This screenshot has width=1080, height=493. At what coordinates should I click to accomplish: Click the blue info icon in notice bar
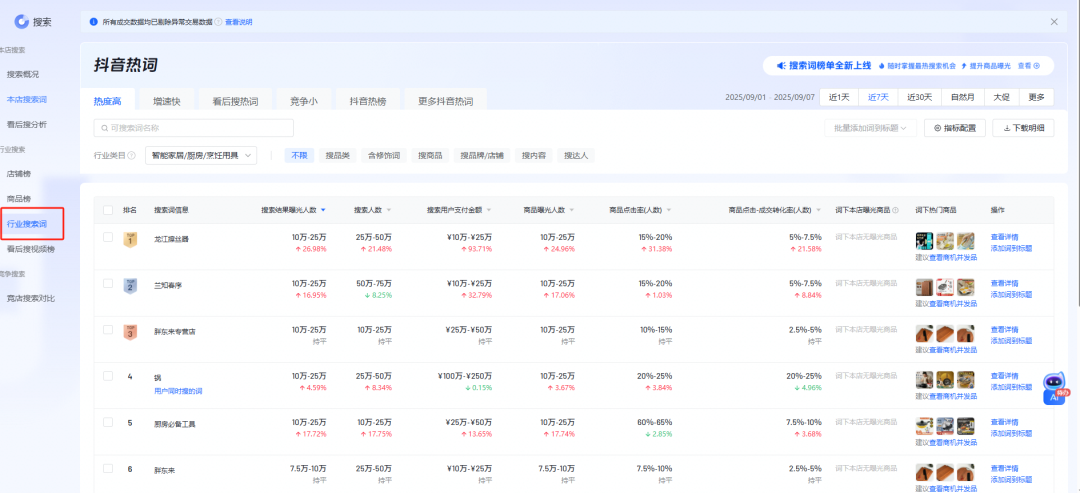tap(94, 22)
